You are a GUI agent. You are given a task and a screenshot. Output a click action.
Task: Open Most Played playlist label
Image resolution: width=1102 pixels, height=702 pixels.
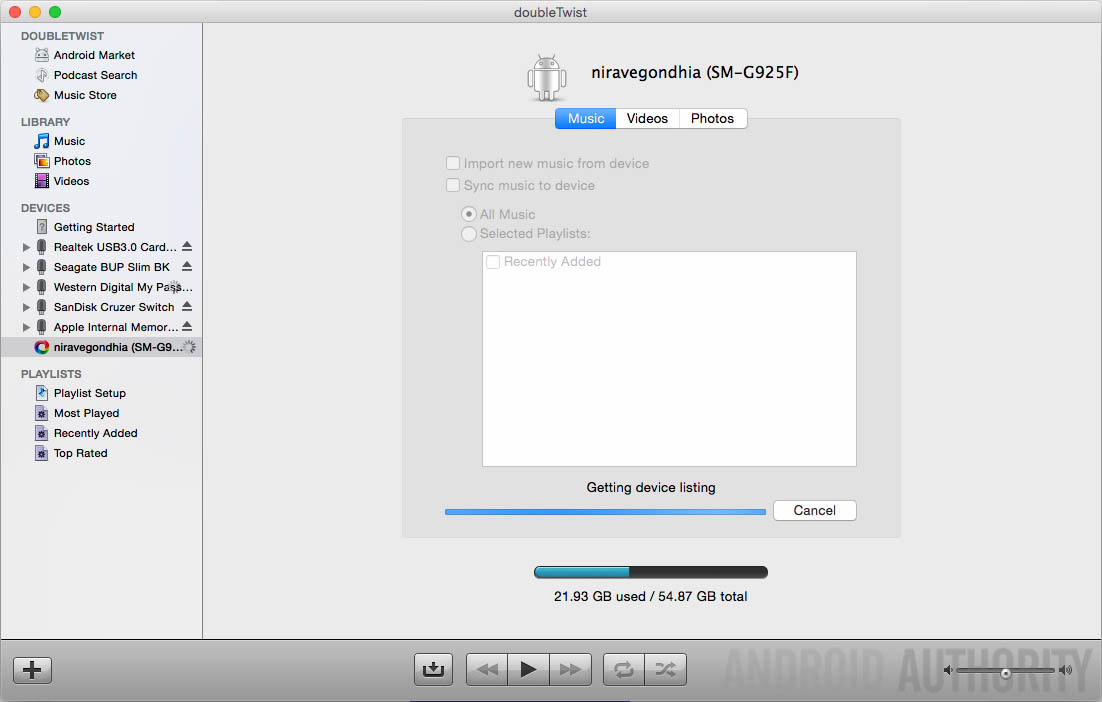click(86, 413)
